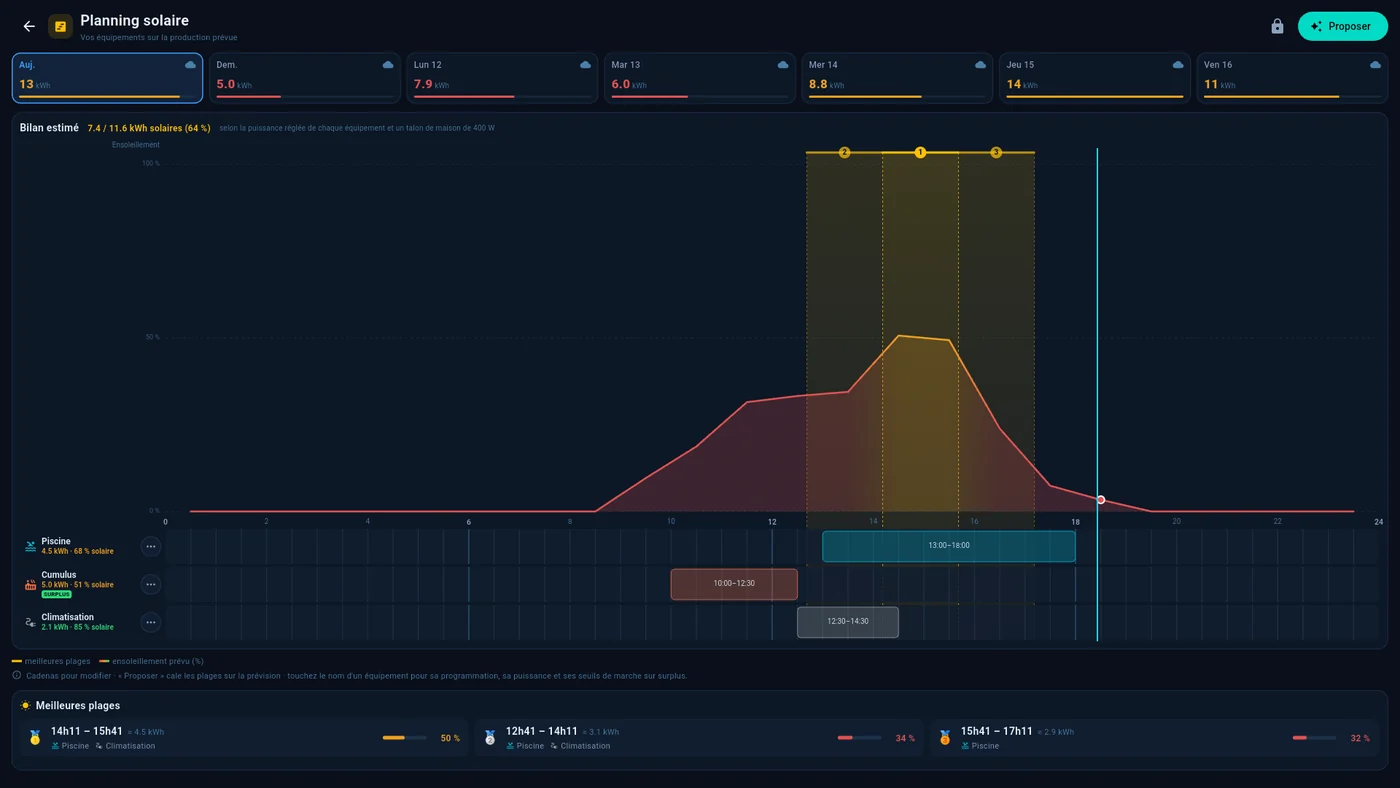Go back with the arrow icon
1400x788 pixels.
pyautogui.click(x=29, y=27)
